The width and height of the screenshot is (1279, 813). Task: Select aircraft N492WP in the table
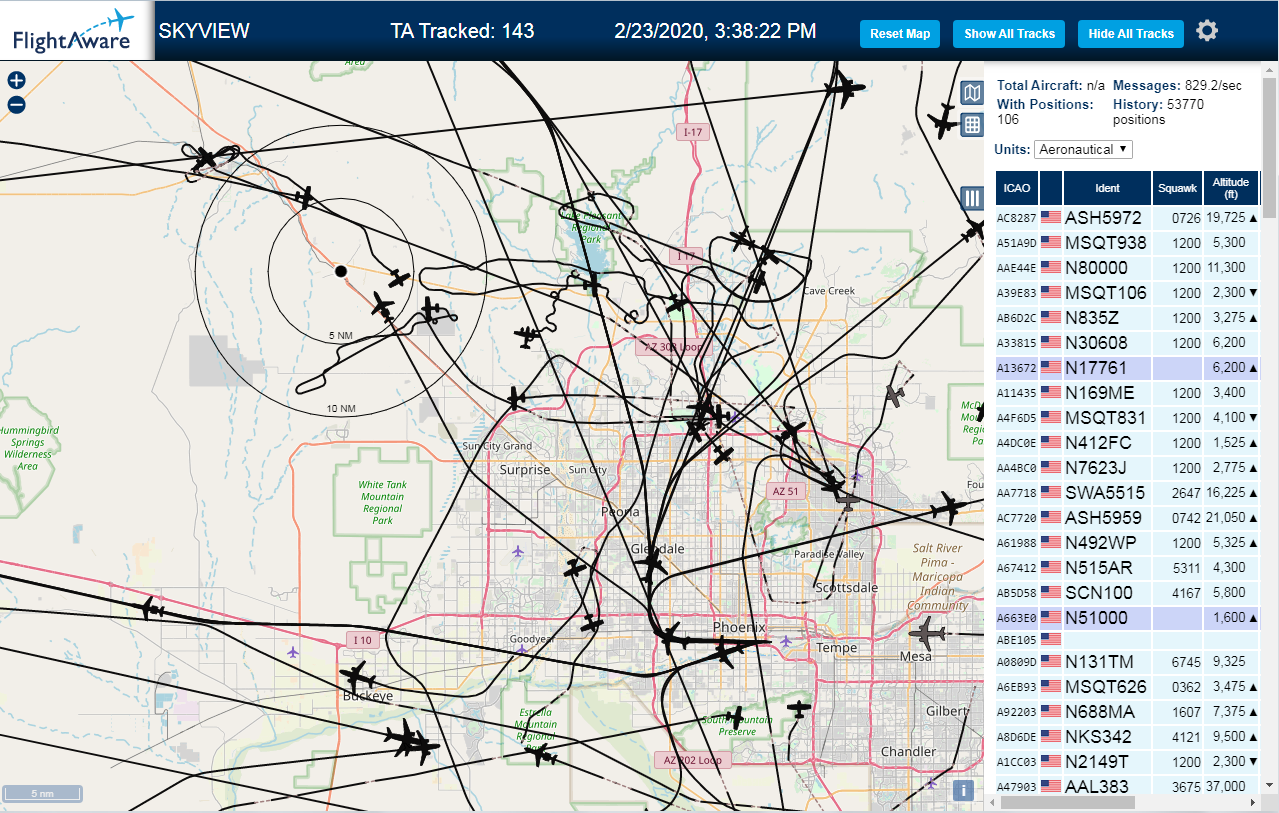[1128, 543]
